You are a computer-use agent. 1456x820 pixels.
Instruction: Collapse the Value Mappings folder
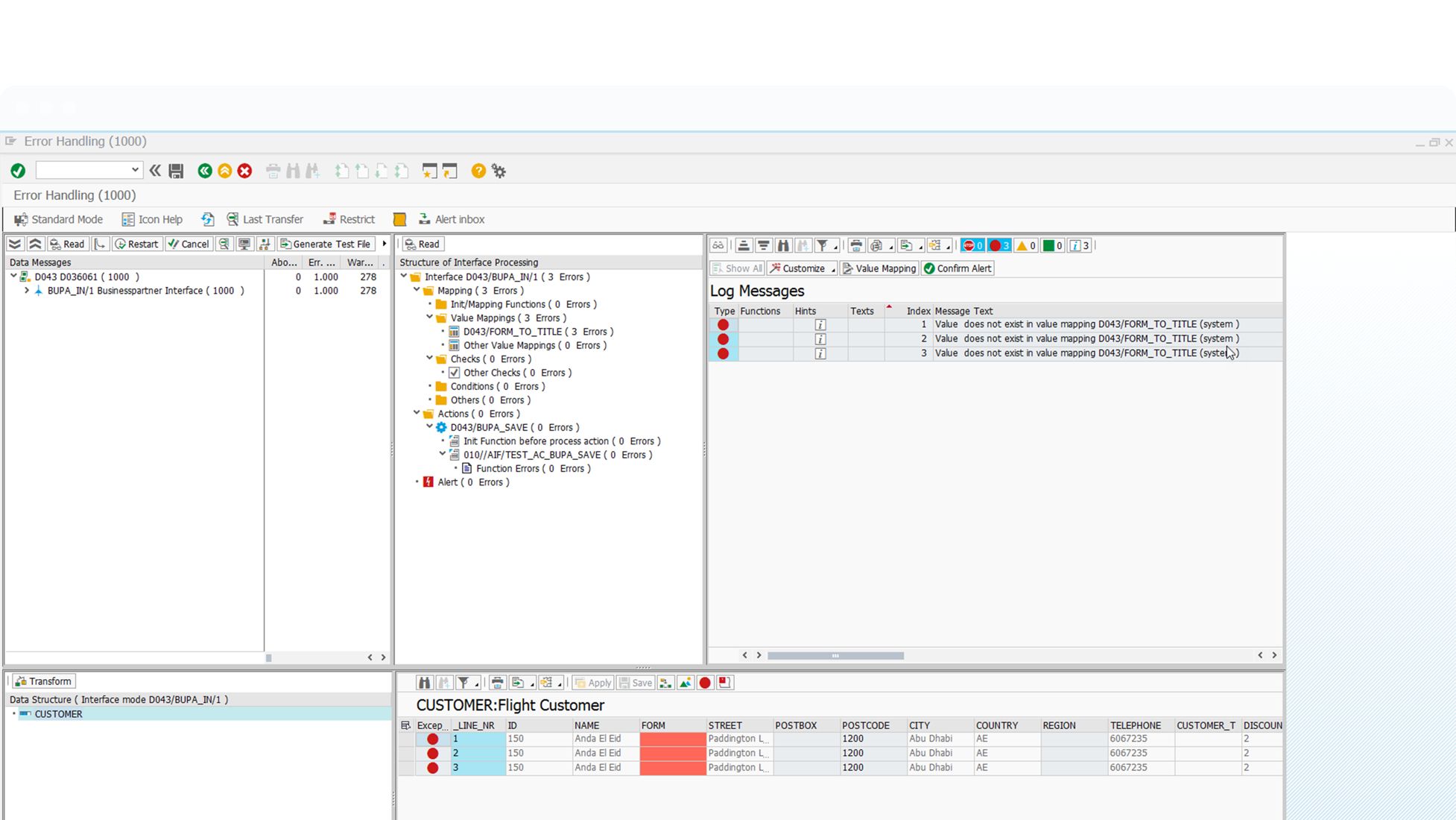point(430,318)
